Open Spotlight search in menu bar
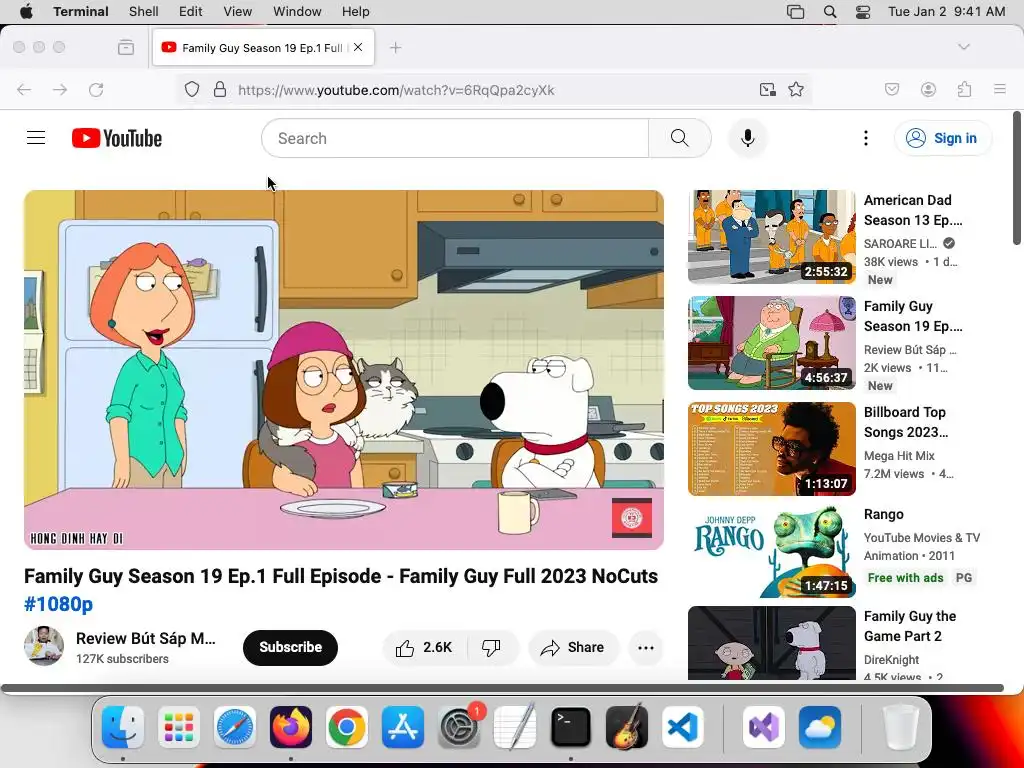The height and width of the screenshot is (768, 1024). click(830, 12)
